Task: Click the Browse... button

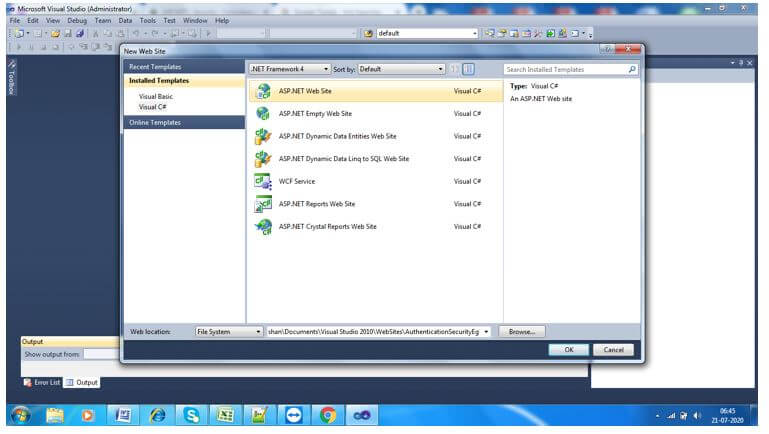Action: tap(522, 332)
